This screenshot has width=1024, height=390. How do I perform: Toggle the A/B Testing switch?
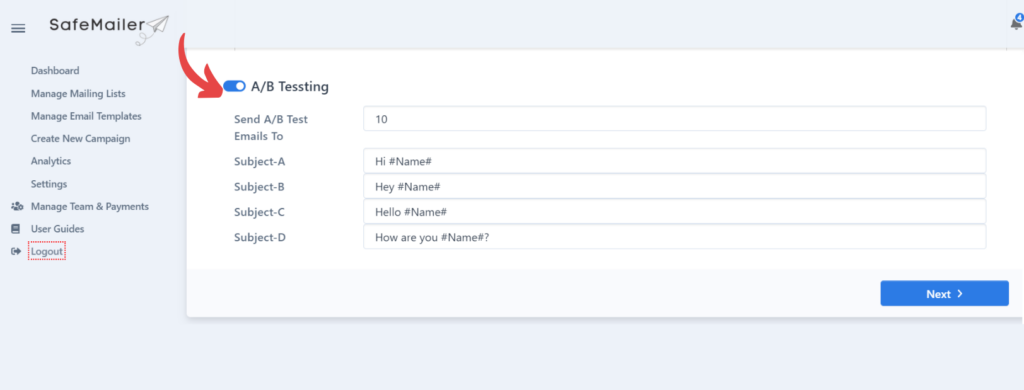coord(234,86)
